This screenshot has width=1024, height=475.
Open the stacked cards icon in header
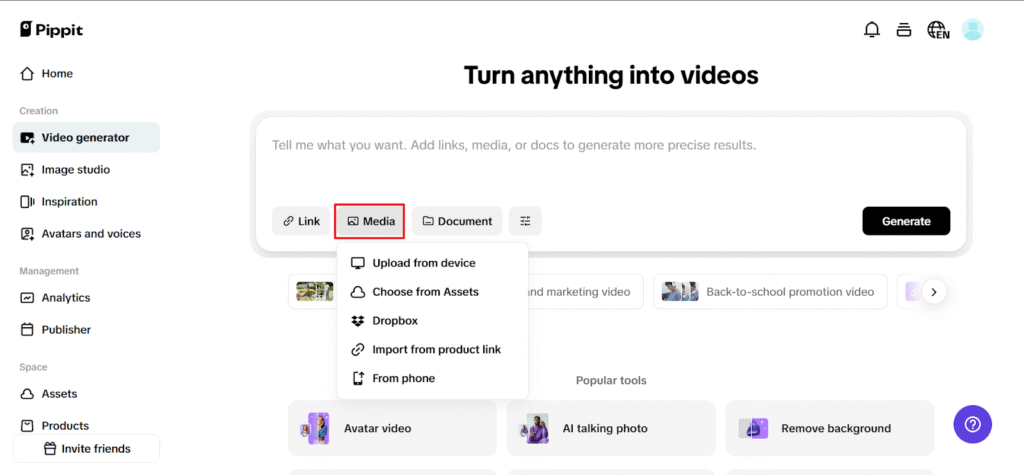click(x=904, y=30)
